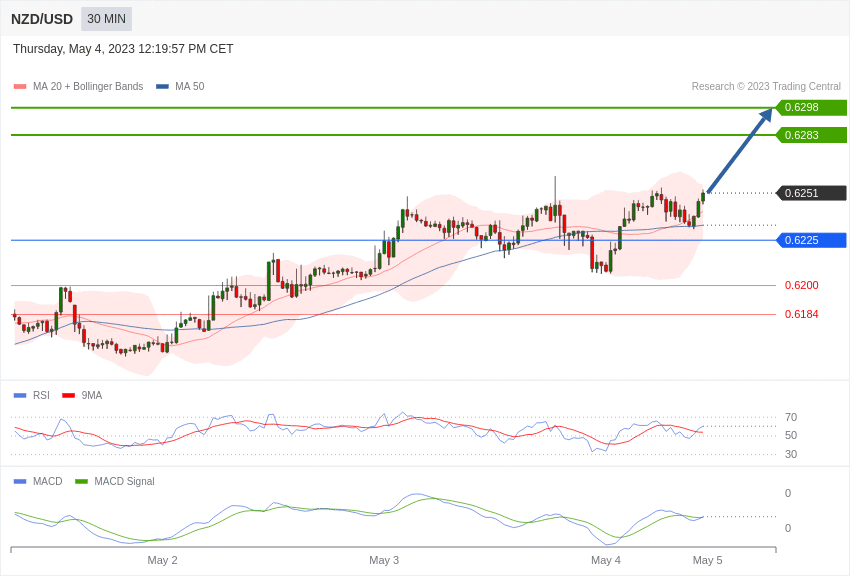Click the MACD legend label
The height and width of the screenshot is (576, 850).
[48, 481]
